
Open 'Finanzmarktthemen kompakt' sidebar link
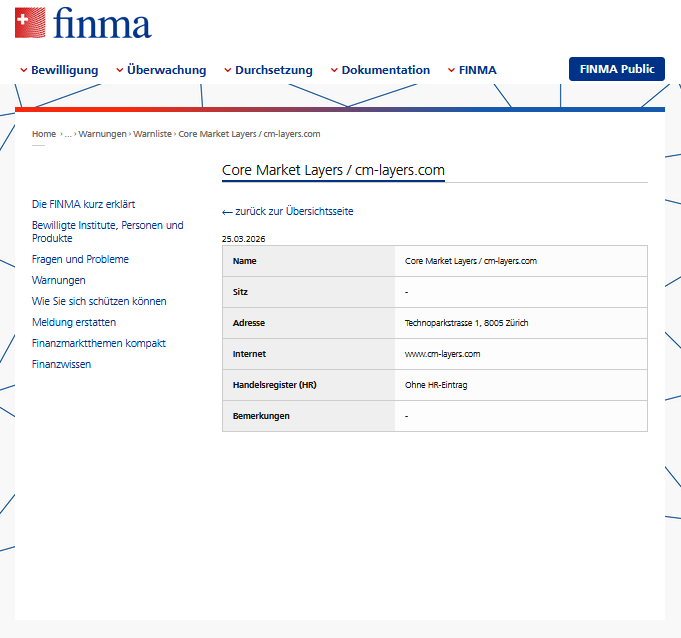(x=99, y=343)
